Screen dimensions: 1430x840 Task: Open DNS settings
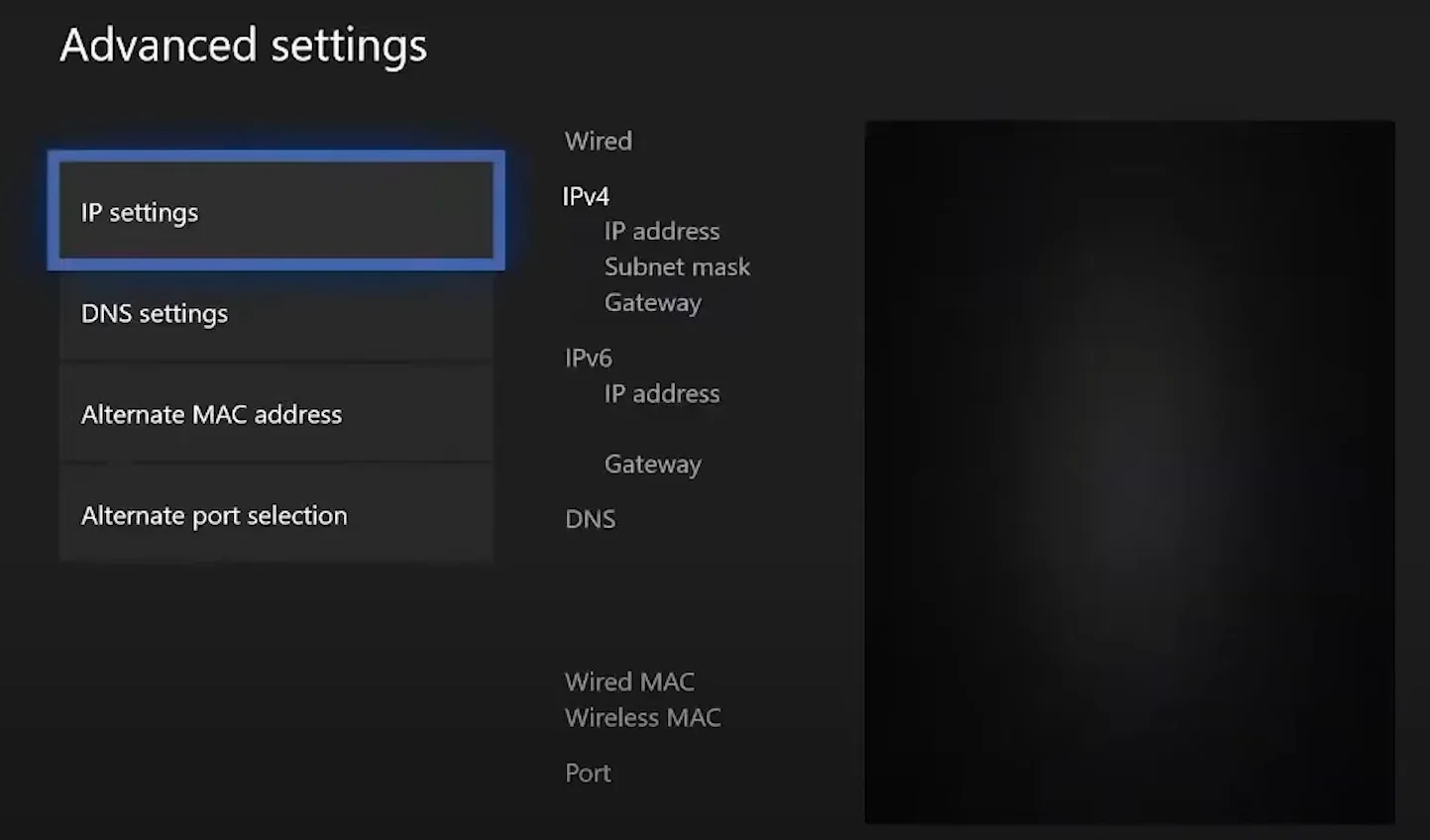tap(275, 314)
